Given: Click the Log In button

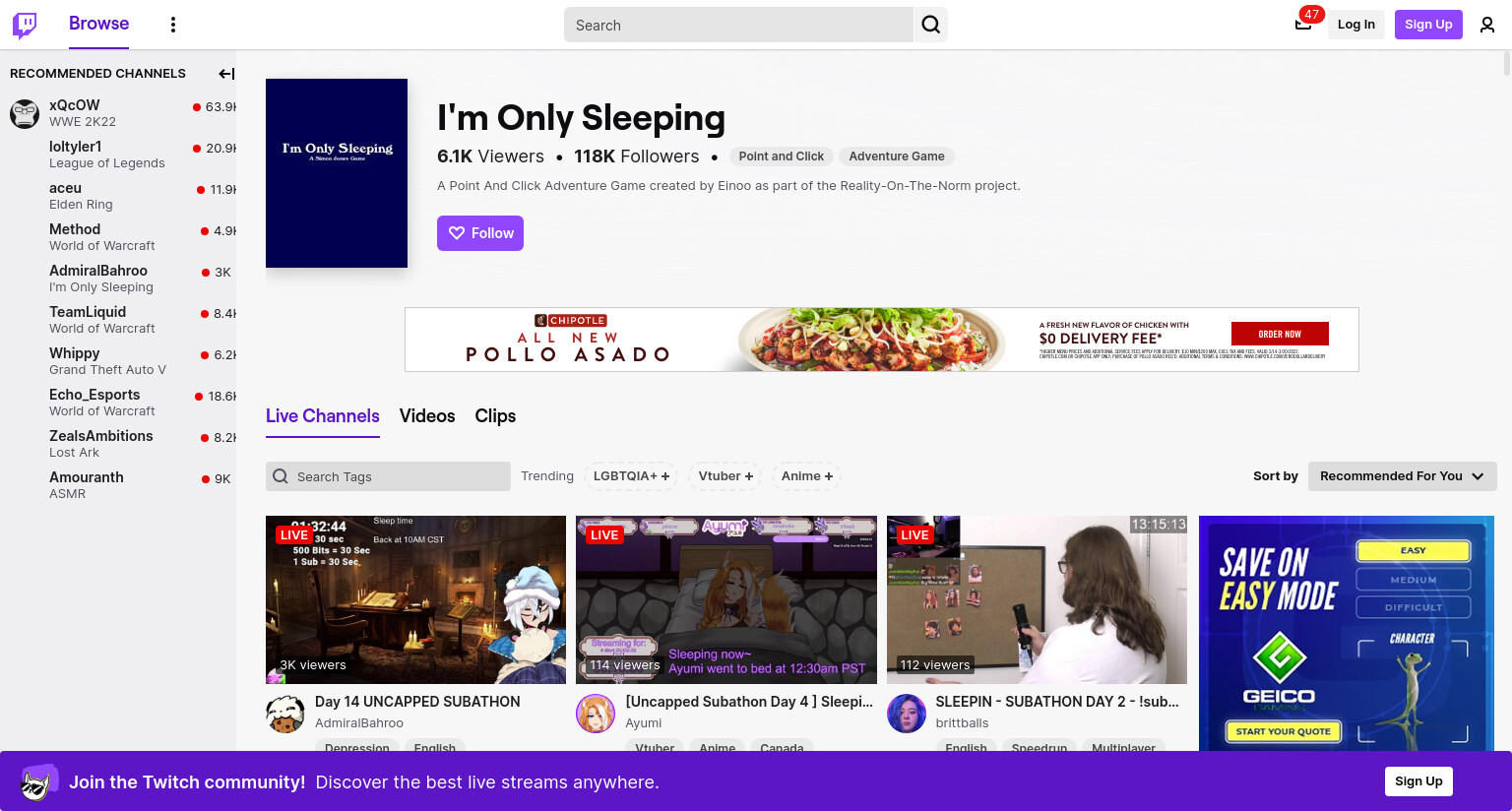Looking at the screenshot, I should (x=1355, y=25).
